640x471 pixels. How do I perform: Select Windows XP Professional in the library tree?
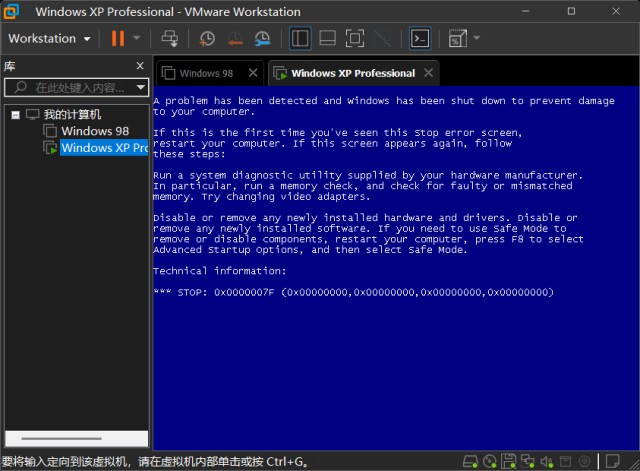click(104, 148)
